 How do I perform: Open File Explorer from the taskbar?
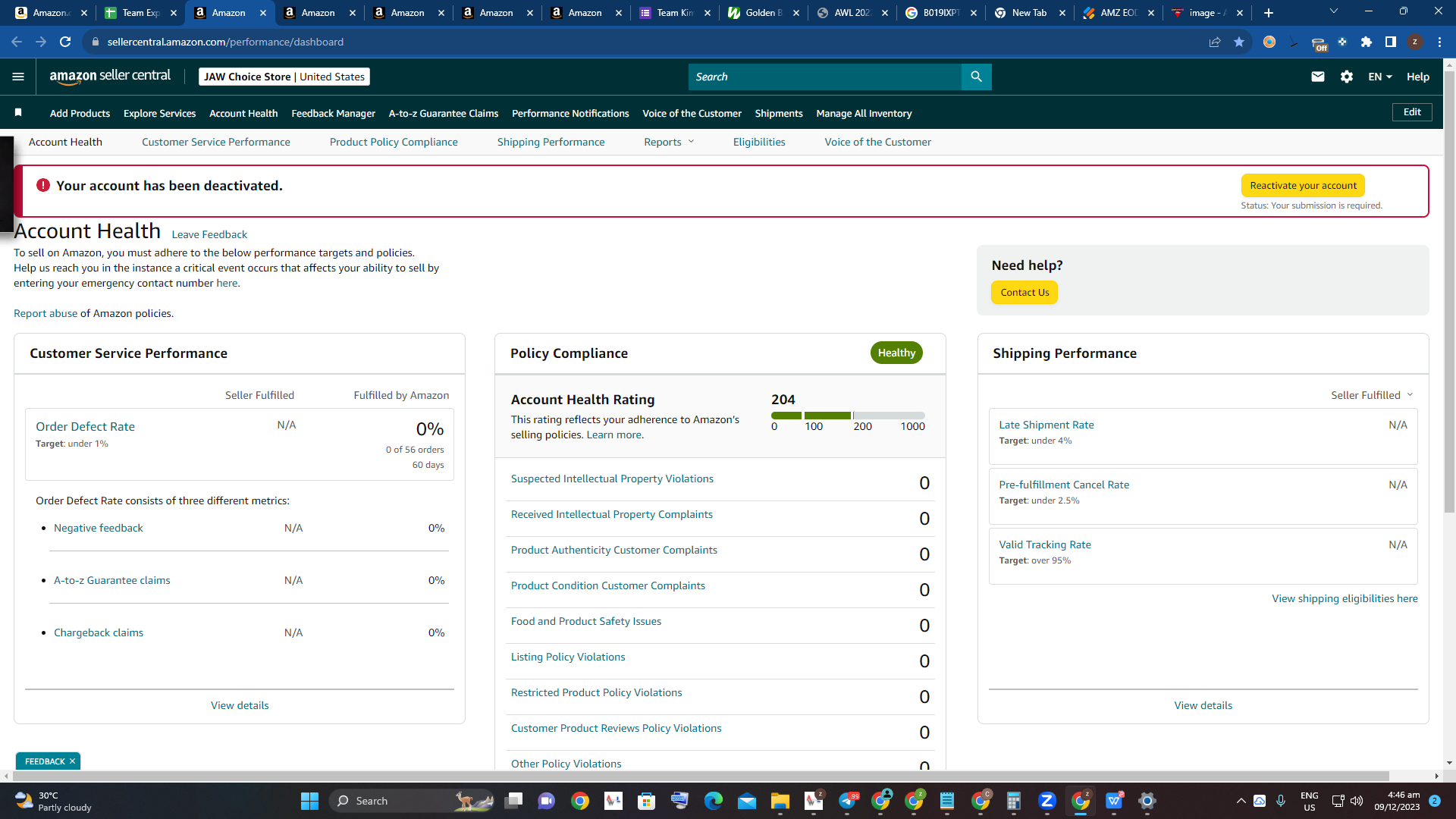coord(780,801)
